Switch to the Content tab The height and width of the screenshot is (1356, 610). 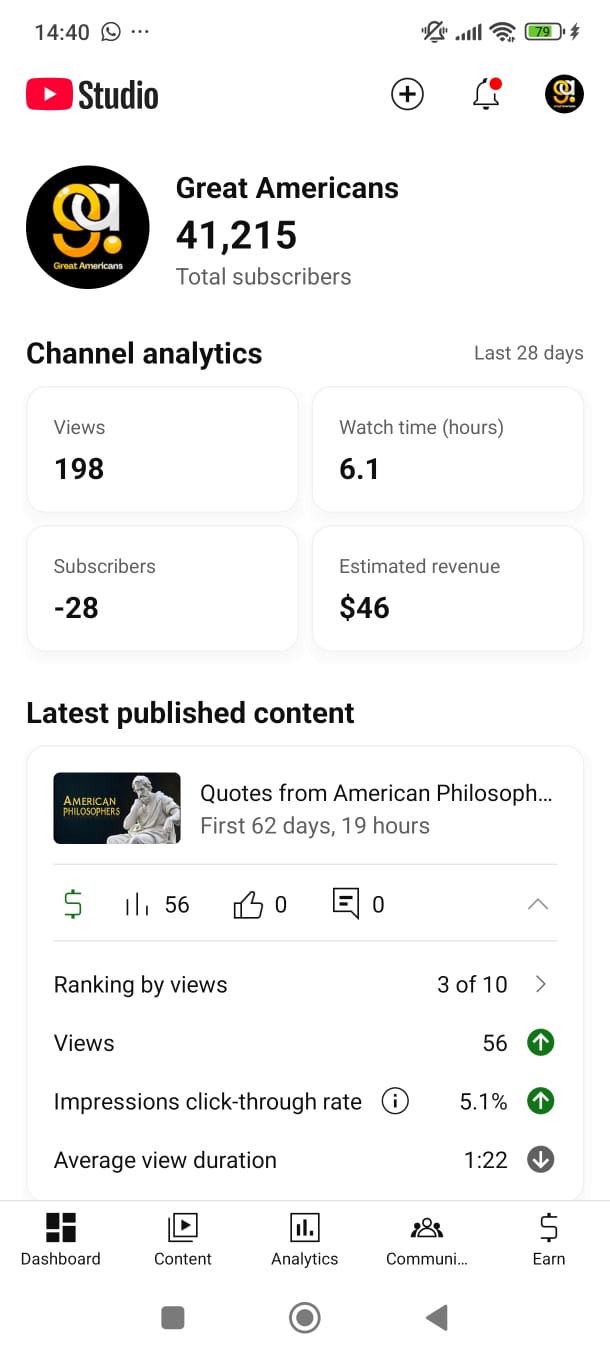tap(183, 1239)
